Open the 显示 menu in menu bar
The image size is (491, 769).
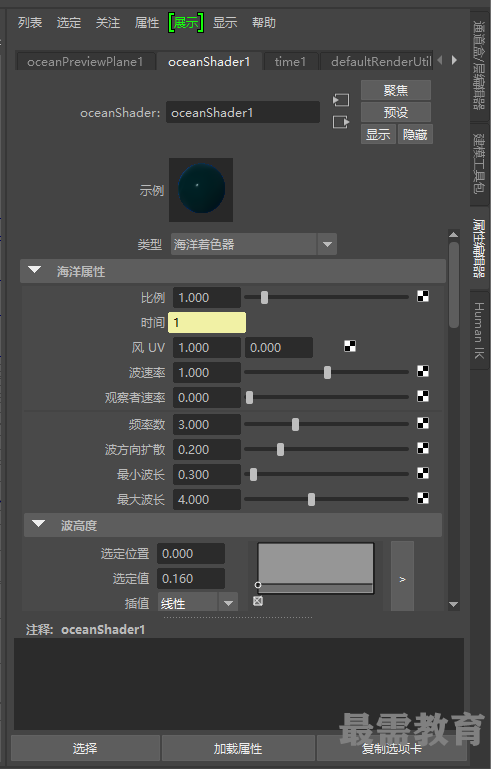point(225,23)
